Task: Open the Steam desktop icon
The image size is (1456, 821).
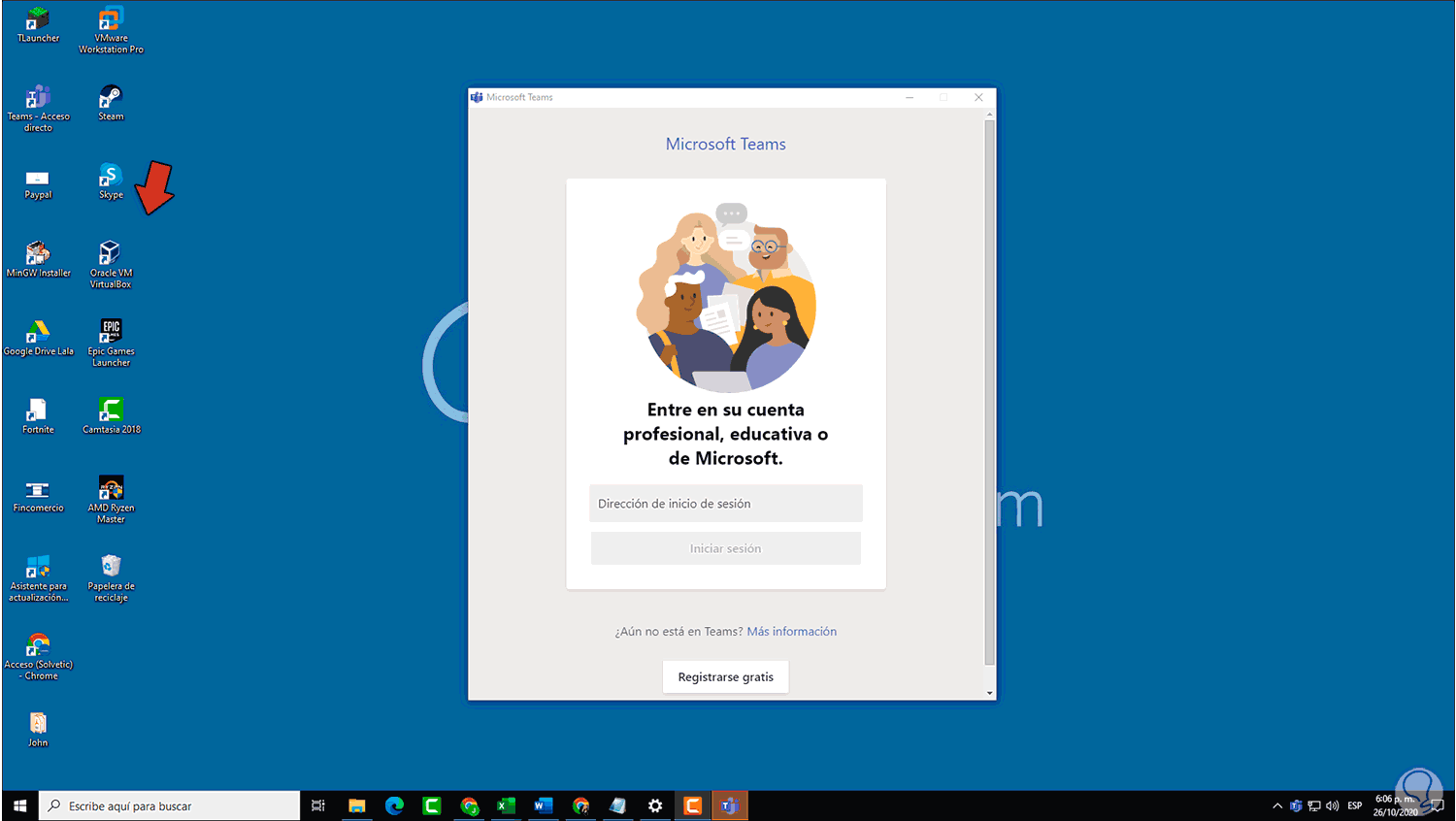Action: tap(111, 103)
